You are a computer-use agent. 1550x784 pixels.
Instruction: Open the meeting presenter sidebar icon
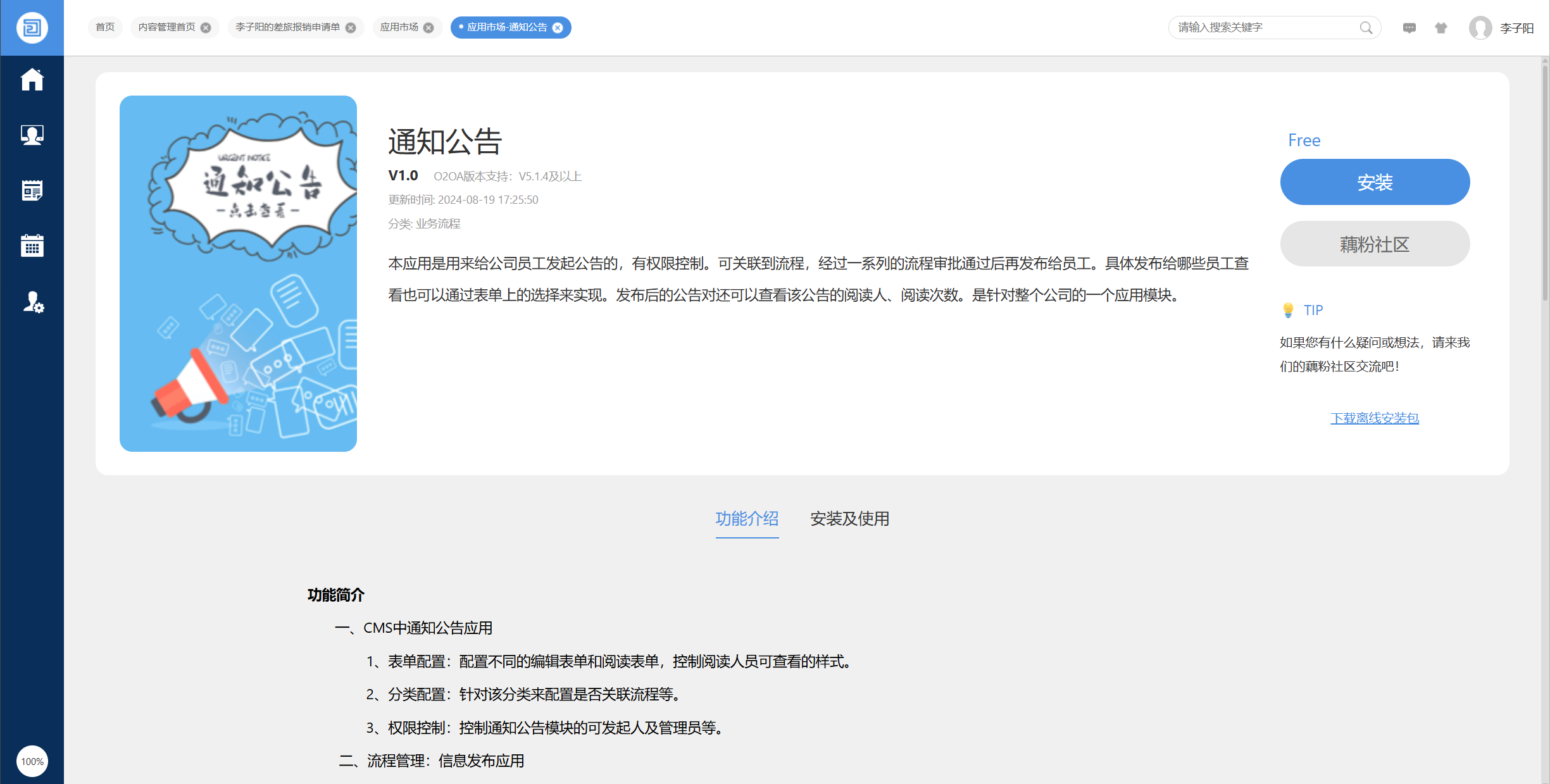[x=32, y=135]
